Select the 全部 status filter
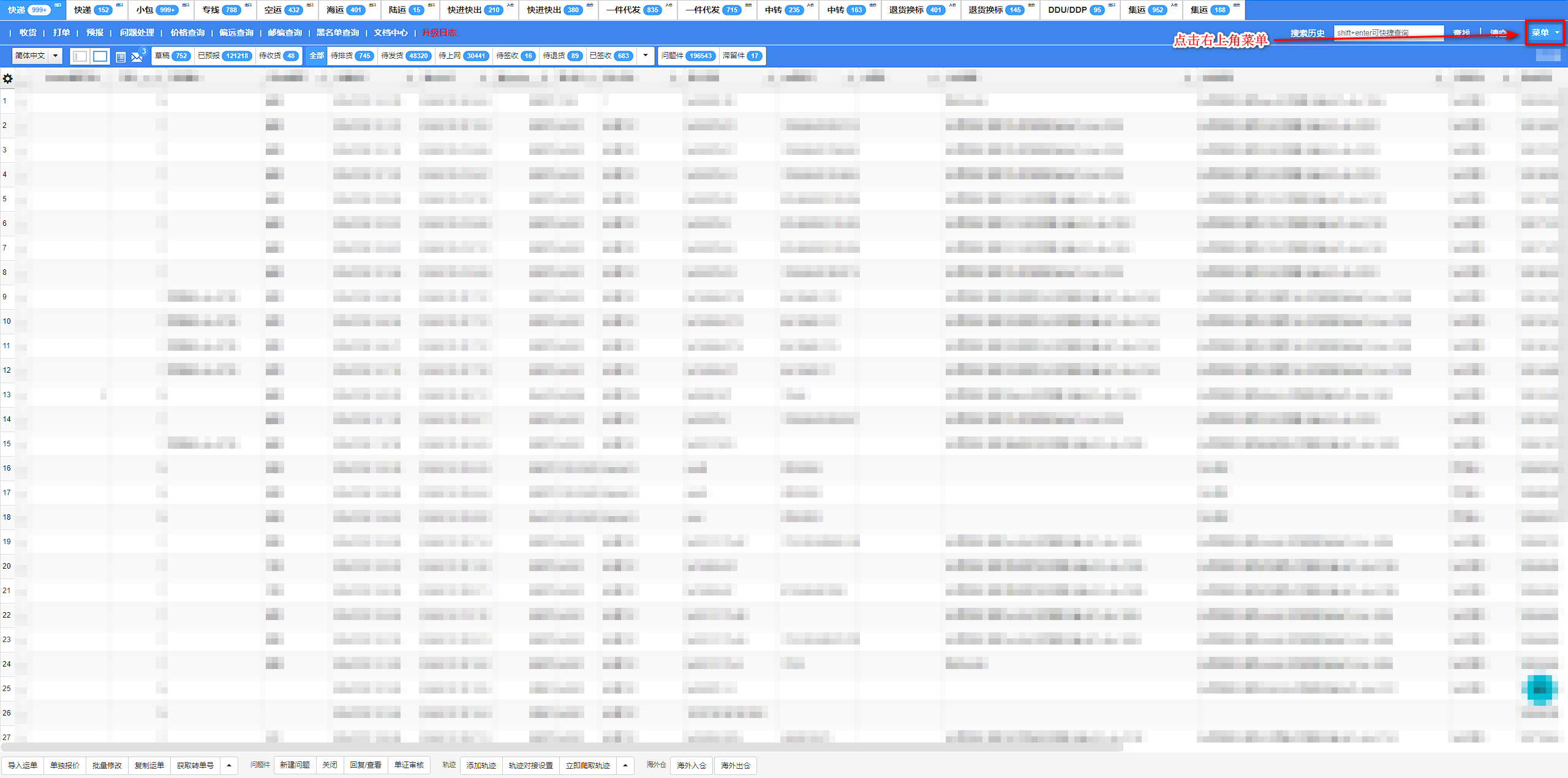Screen dimensions: 1568x778 [x=317, y=56]
